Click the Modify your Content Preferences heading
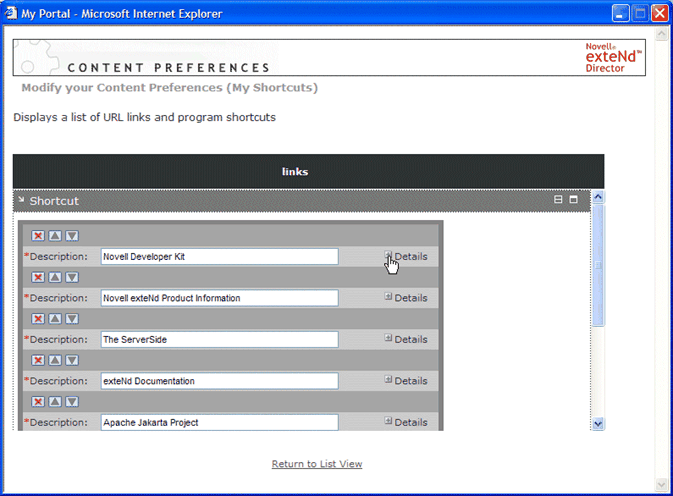 click(170, 88)
